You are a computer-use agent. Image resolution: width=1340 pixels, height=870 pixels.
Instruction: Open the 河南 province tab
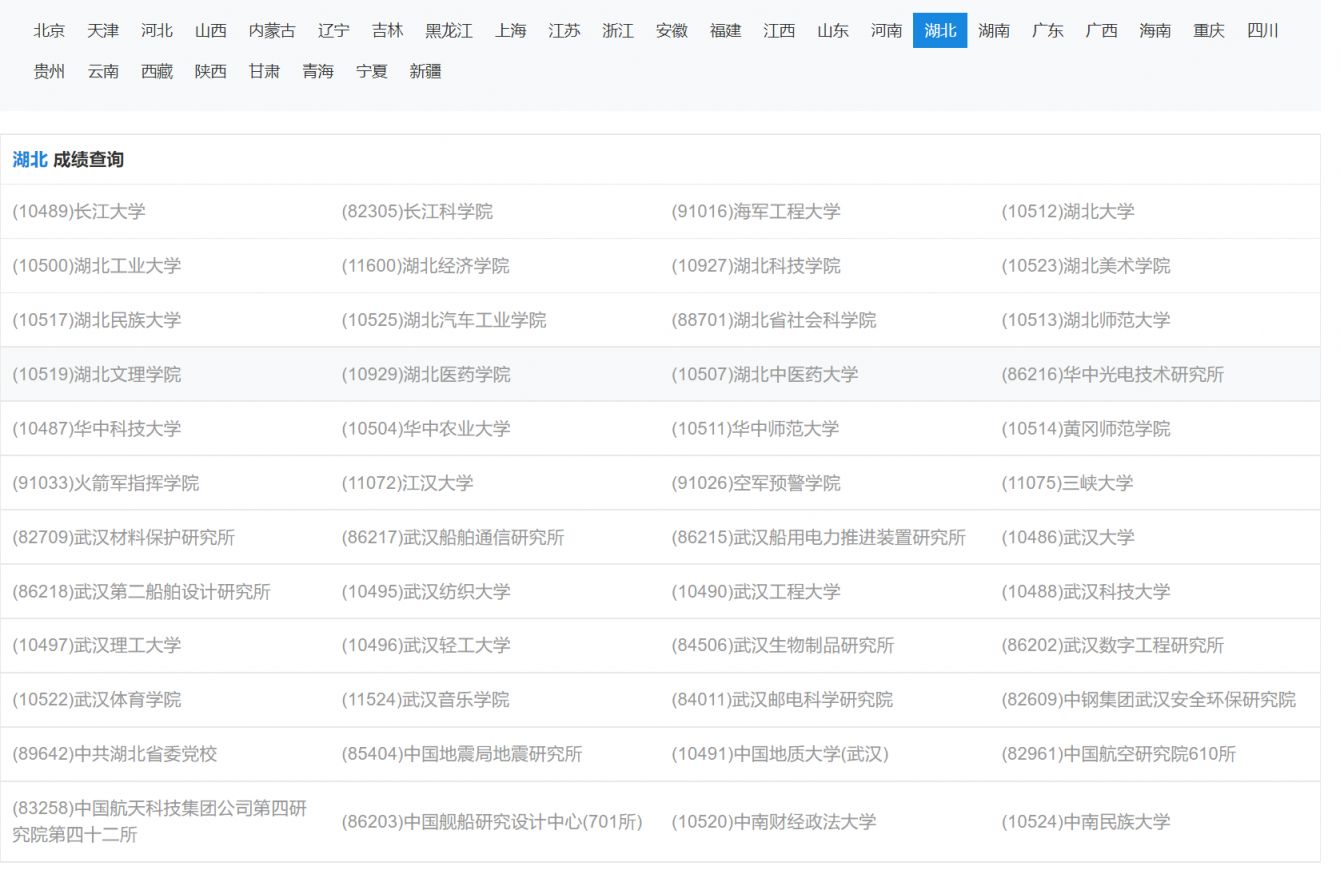click(886, 31)
